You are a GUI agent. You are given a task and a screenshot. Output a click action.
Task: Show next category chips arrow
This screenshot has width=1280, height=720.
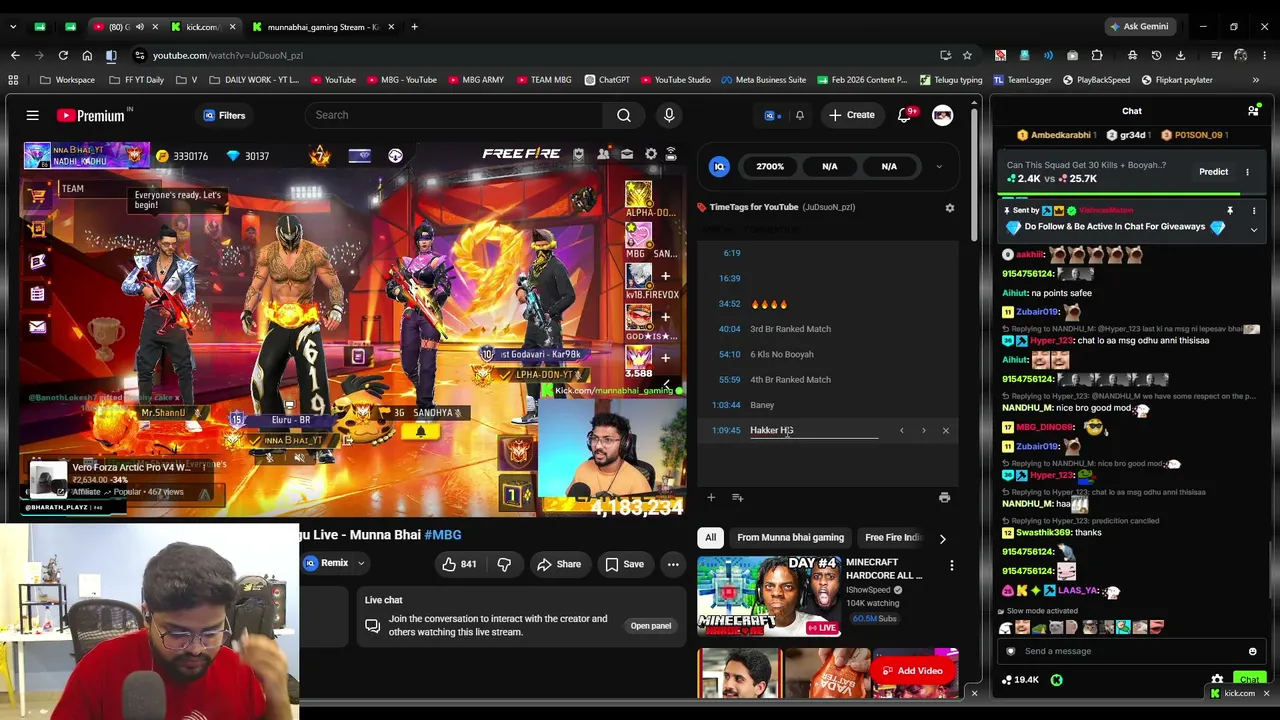tap(942, 538)
